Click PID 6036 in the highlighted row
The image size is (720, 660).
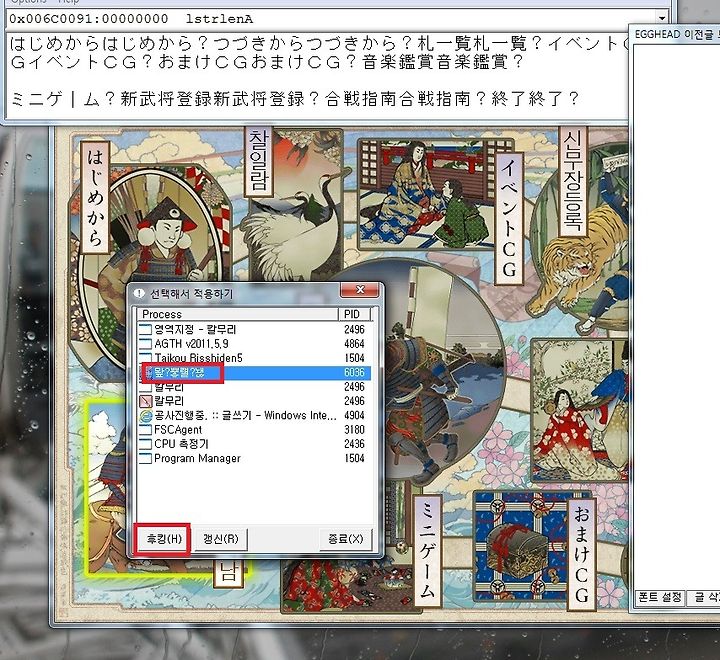(354, 372)
